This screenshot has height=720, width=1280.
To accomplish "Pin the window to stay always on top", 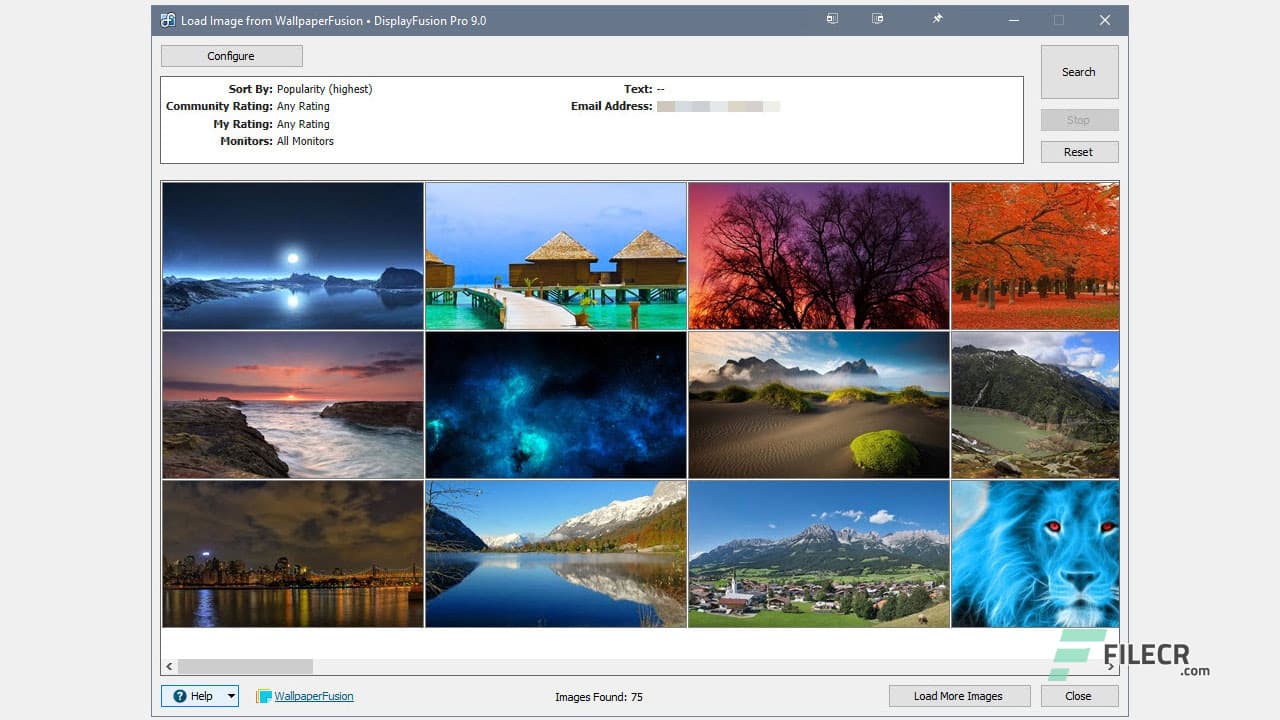I will click(937, 19).
